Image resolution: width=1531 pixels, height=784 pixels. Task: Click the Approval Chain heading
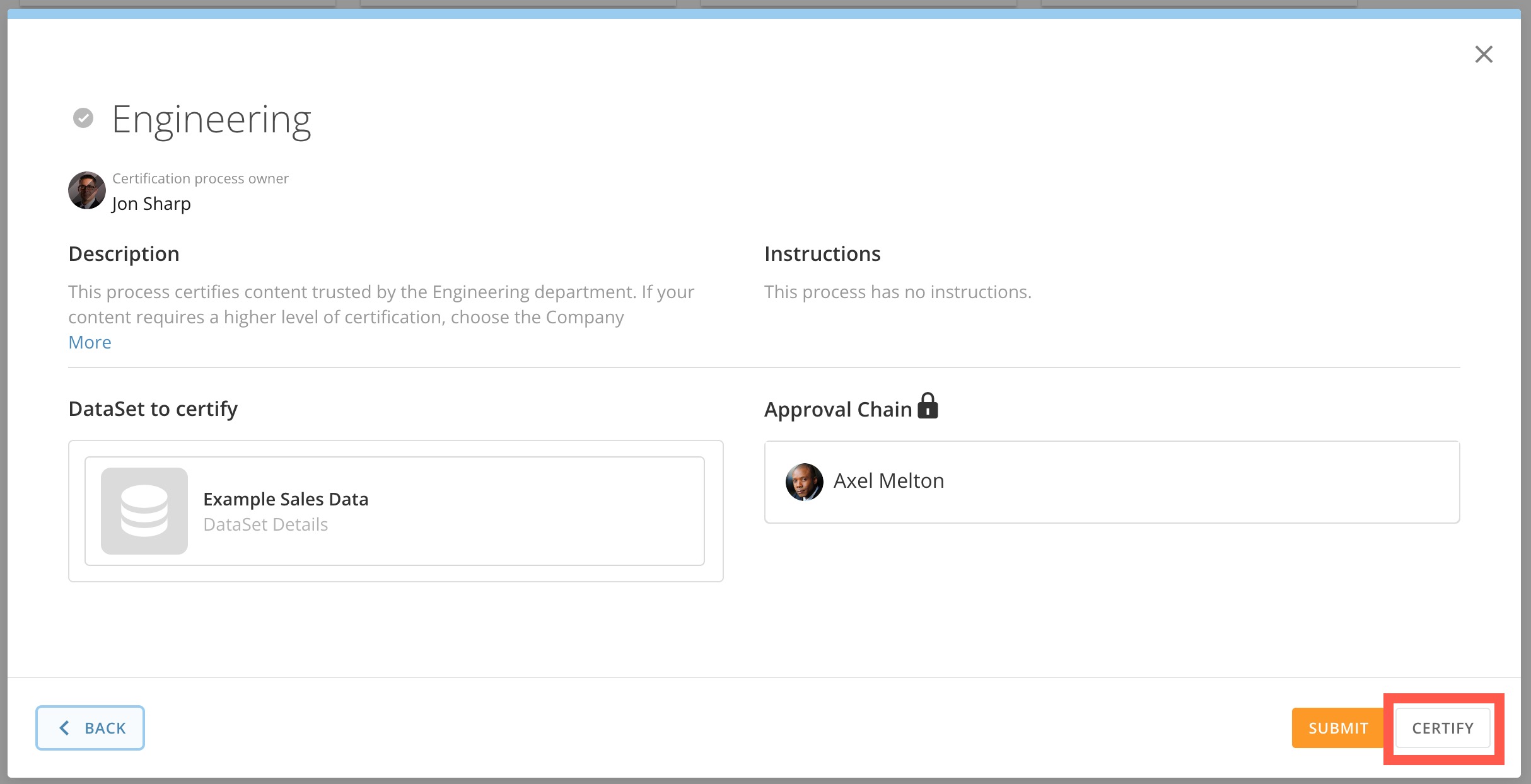(x=838, y=408)
